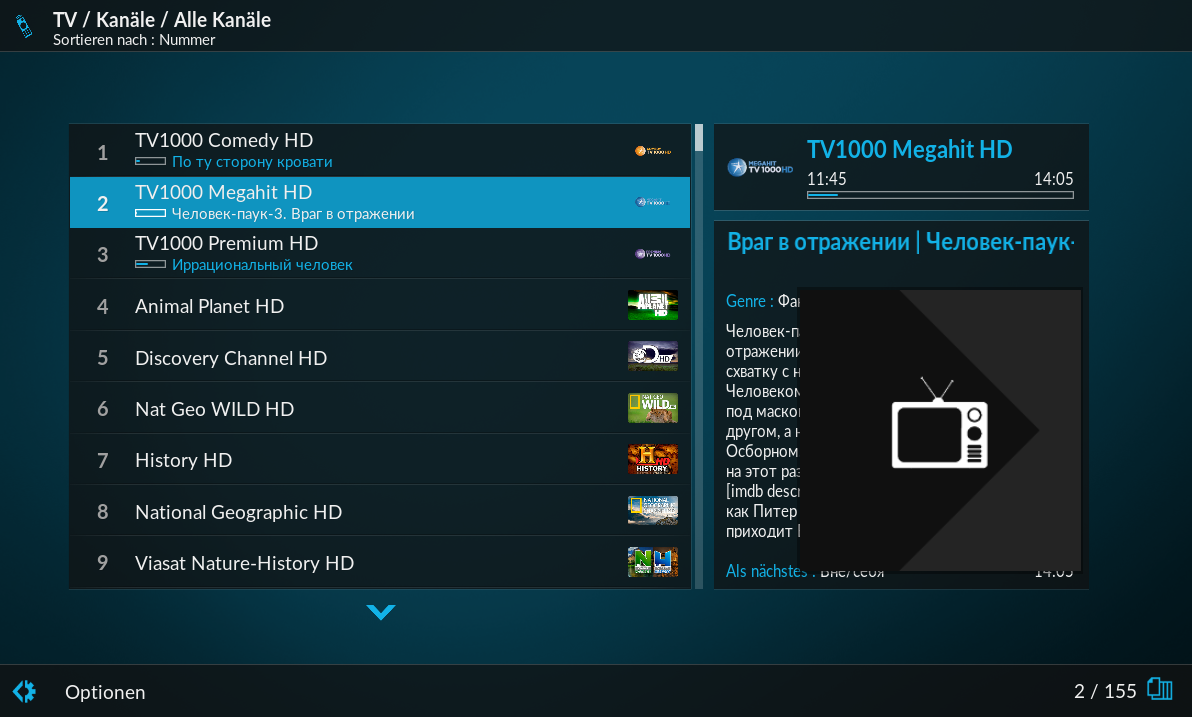
Task: Expand the list with the down chevron
Action: (x=381, y=612)
